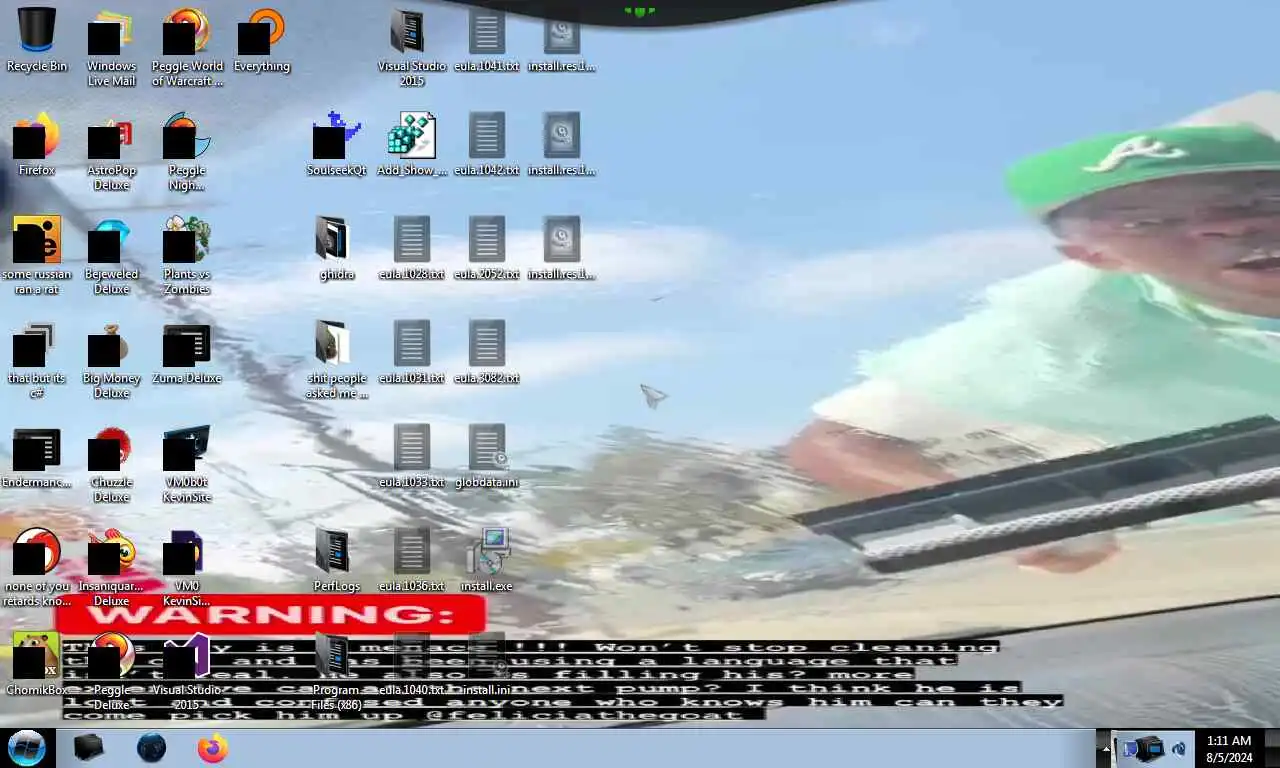Open the black cube taskbar icon
The width and height of the screenshot is (1280, 768).
[x=89, y=748]
